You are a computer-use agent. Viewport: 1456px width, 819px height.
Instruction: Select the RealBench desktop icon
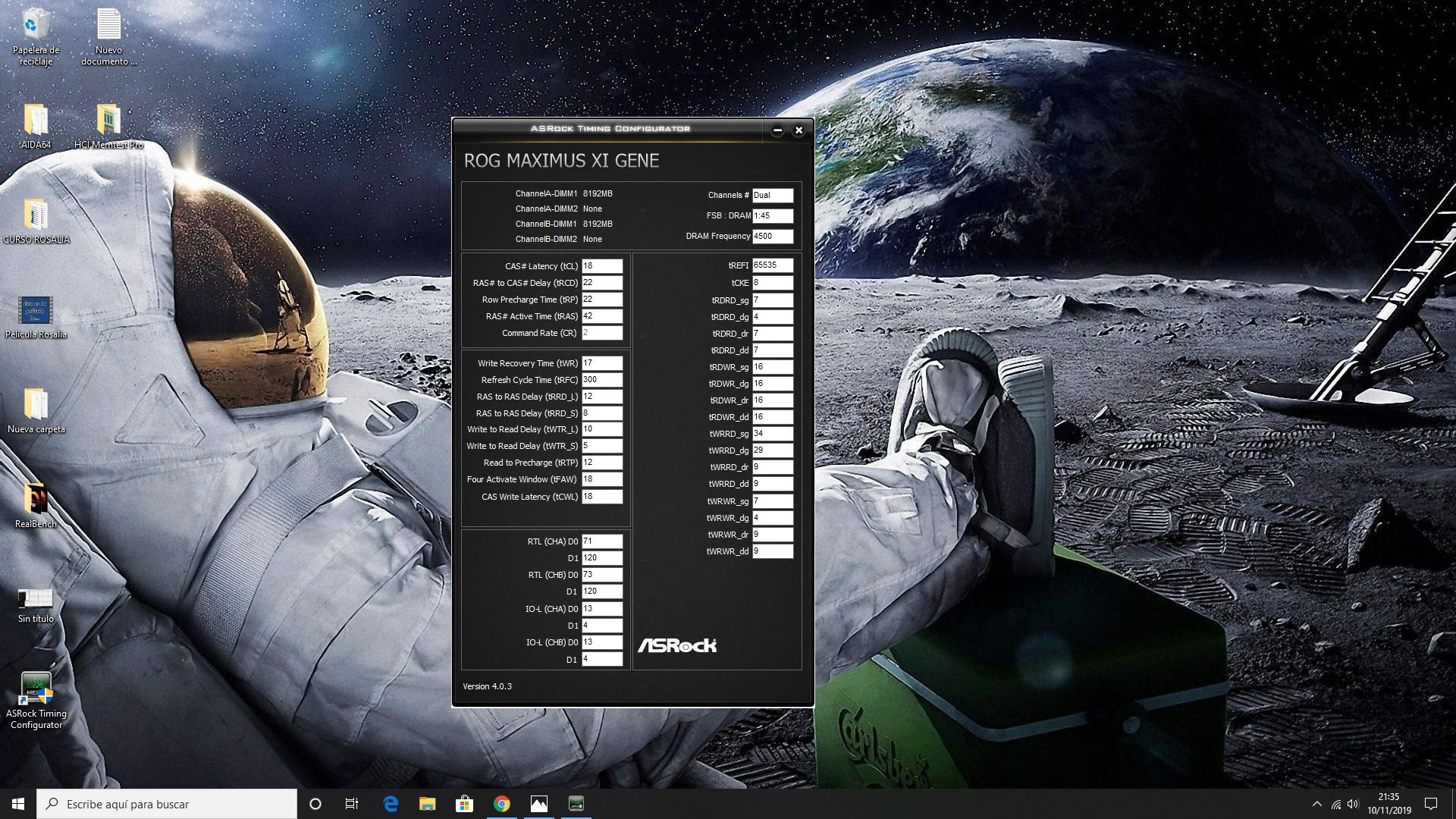pyautogui.click(x=36, y=500)
